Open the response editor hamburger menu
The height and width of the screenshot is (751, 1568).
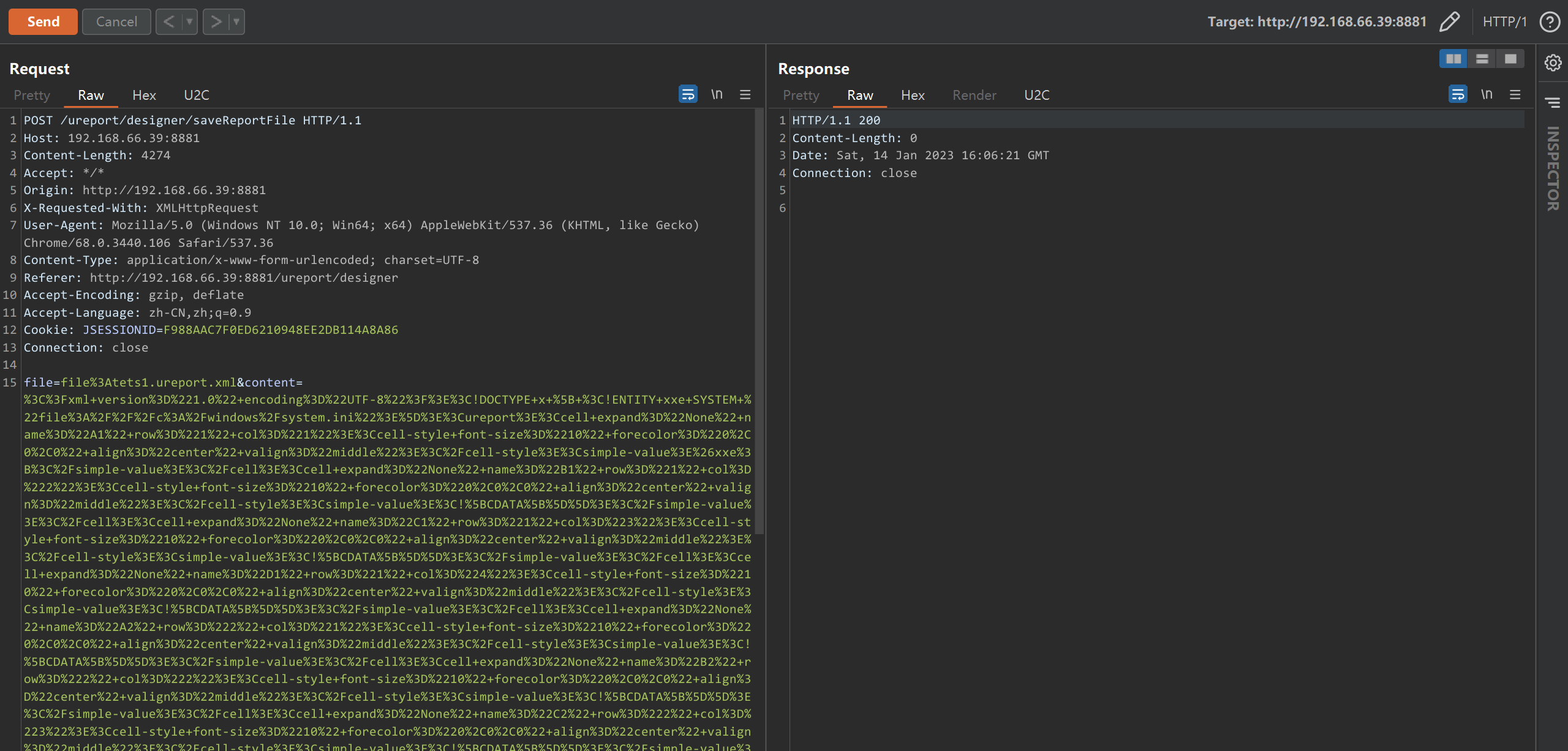[x=1515, y=95]
